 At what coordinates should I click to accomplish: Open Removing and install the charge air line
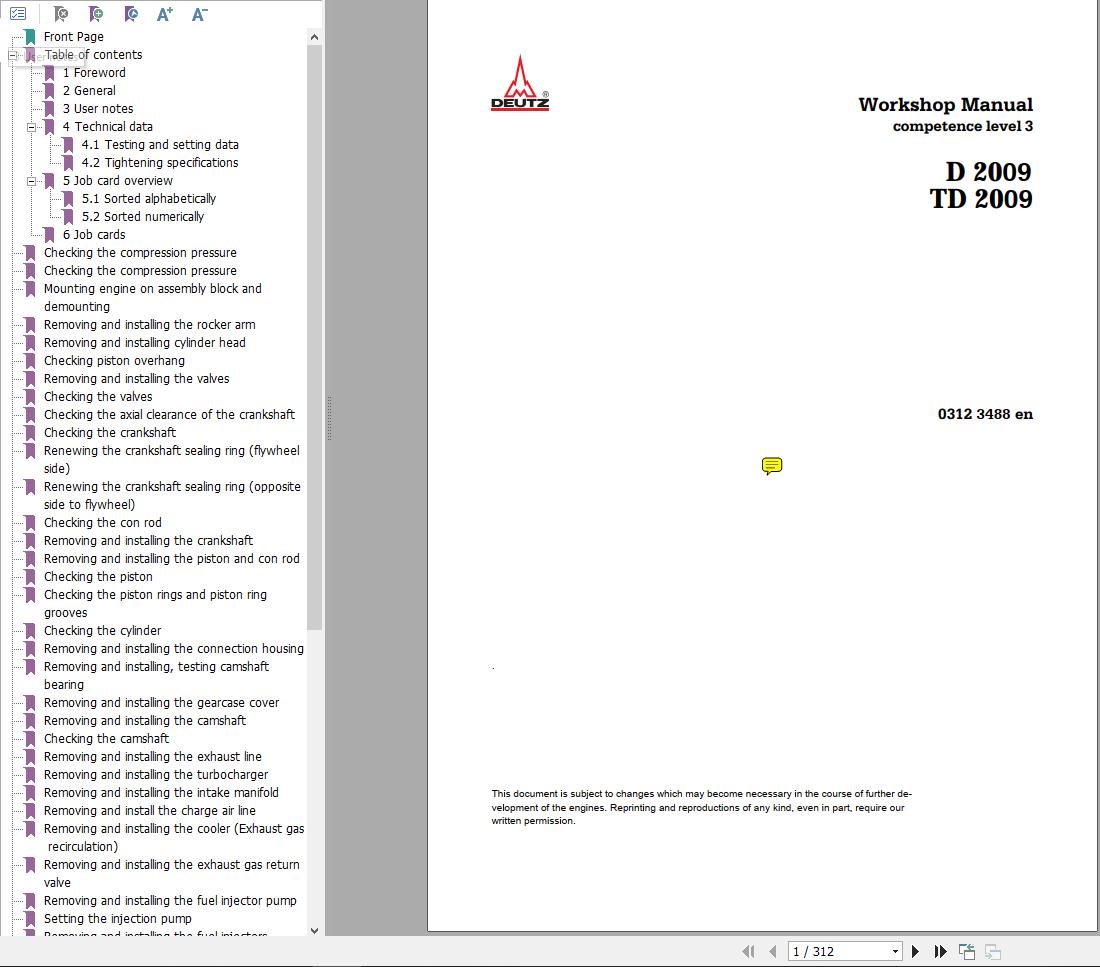pos(149,811)
